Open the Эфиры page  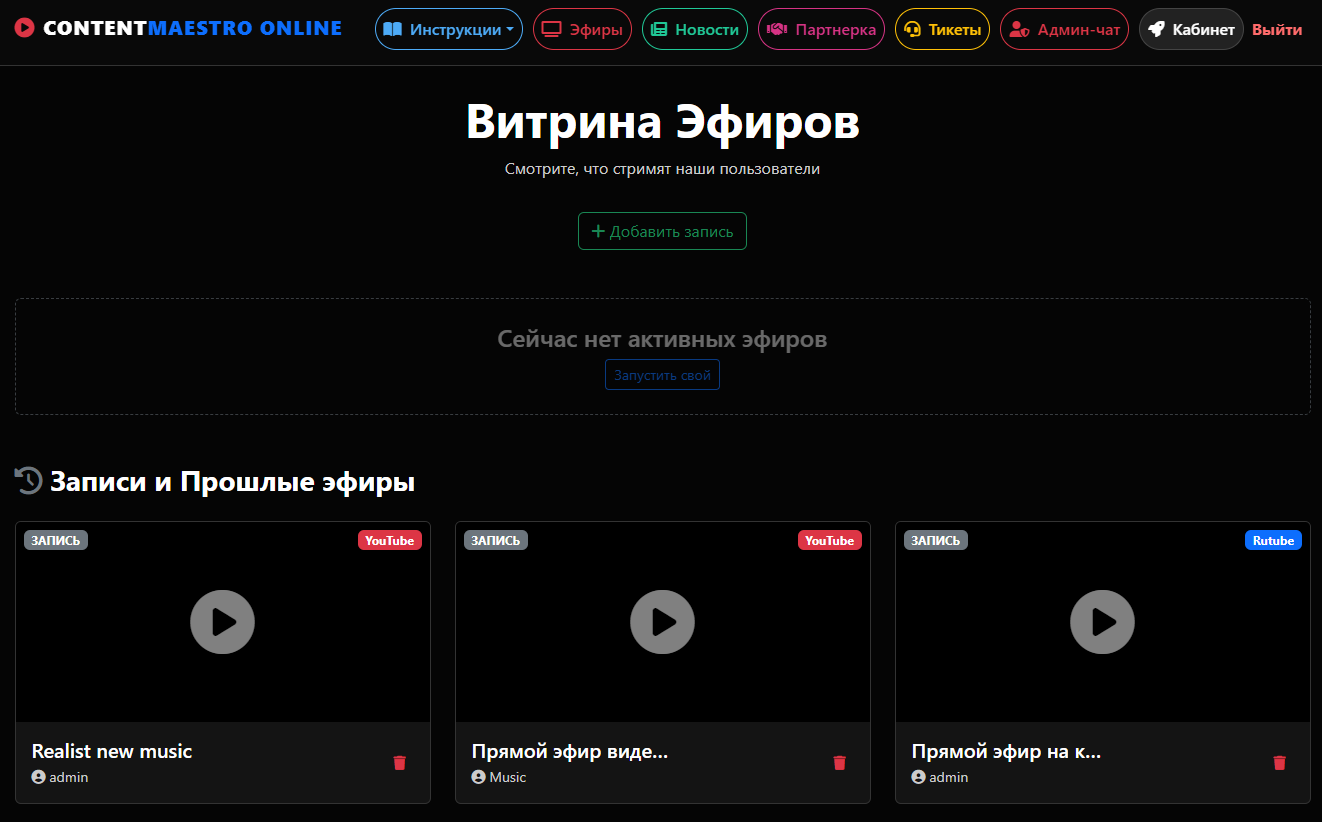pos(582,30)
